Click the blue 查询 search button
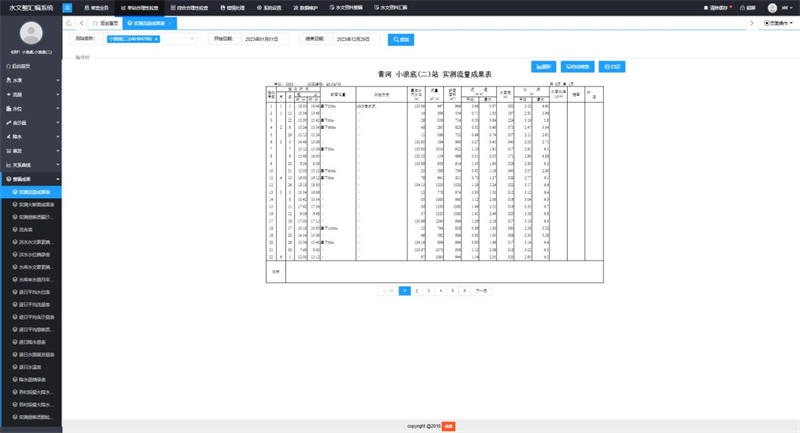The height and width of the screenshot is (433, 800). tap(399, 39)
